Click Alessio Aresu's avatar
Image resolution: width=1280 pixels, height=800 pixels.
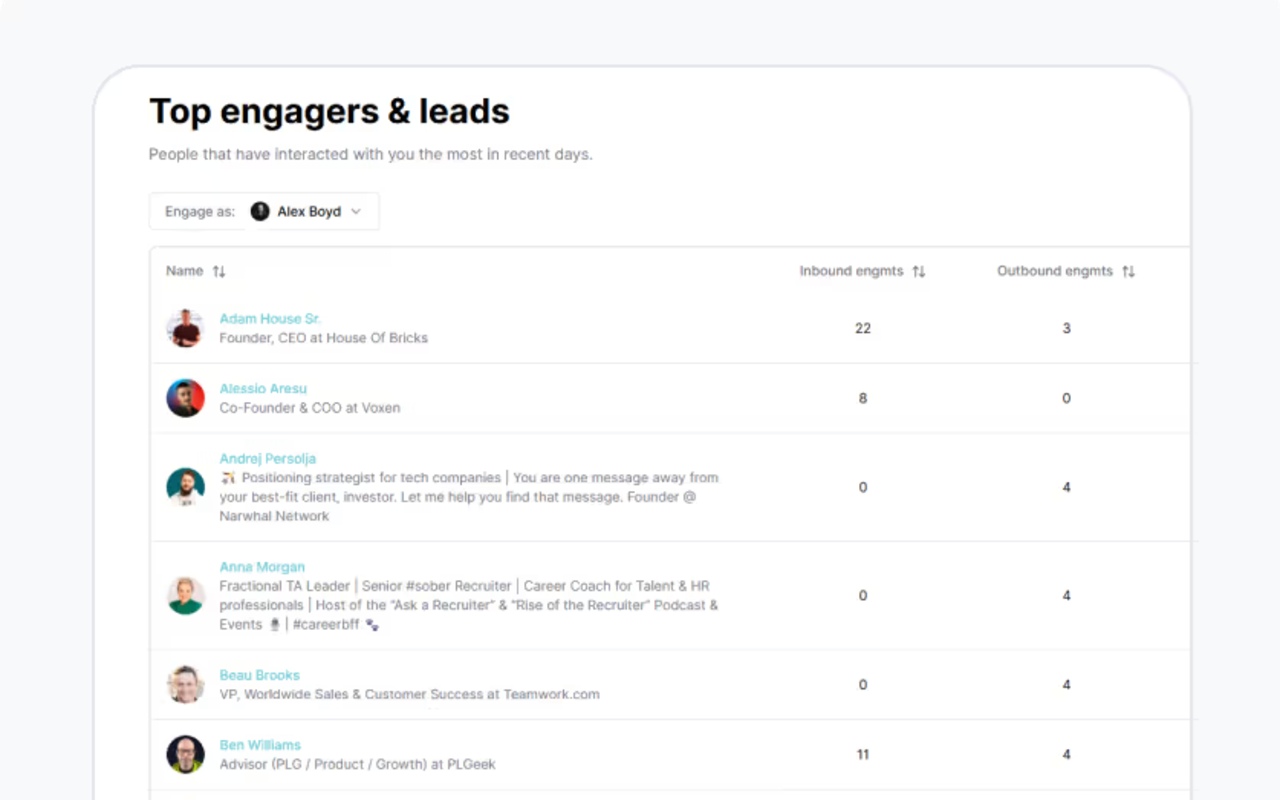[185, 398]
